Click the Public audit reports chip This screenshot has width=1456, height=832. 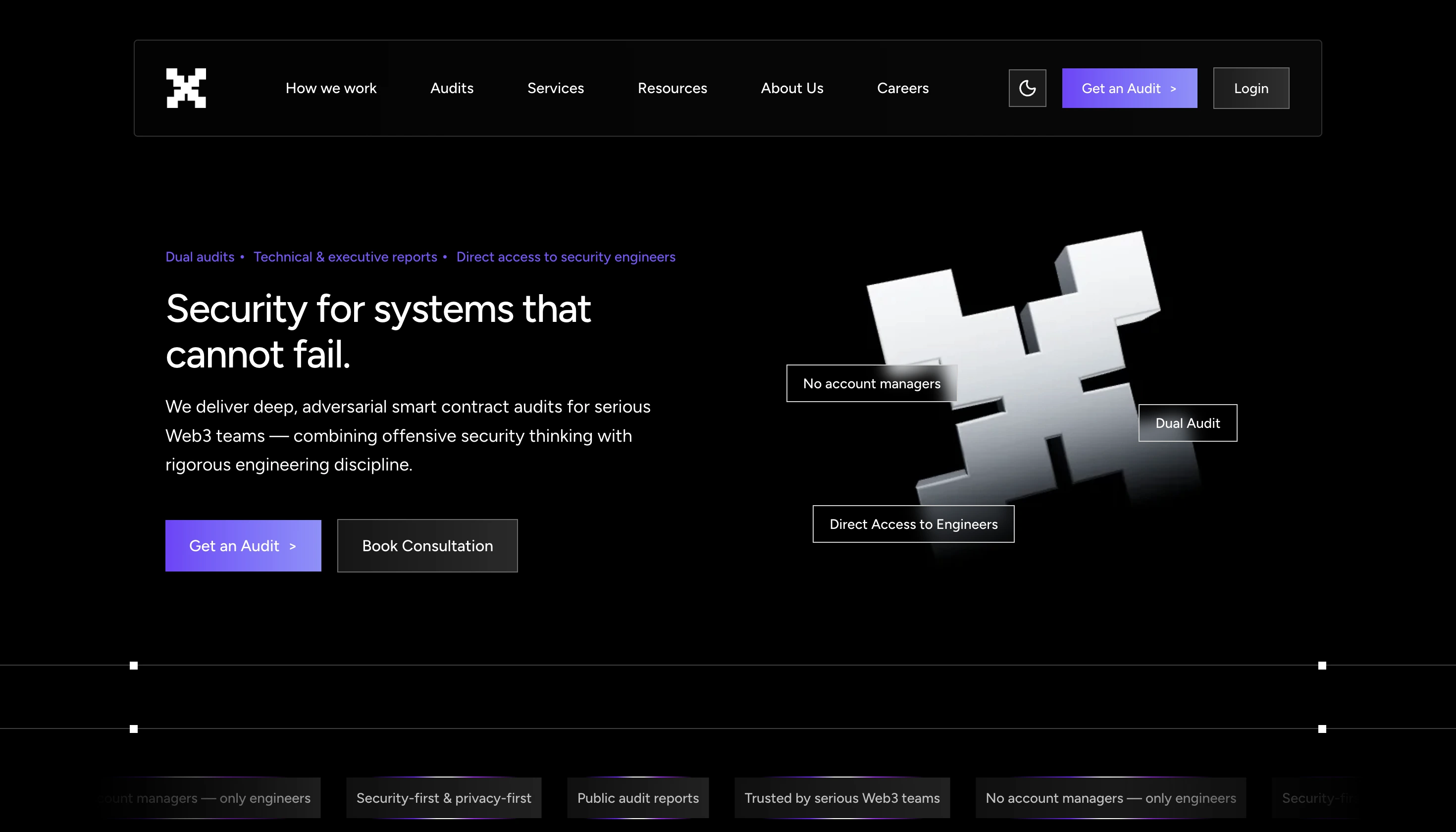click(x=638, y=798)
